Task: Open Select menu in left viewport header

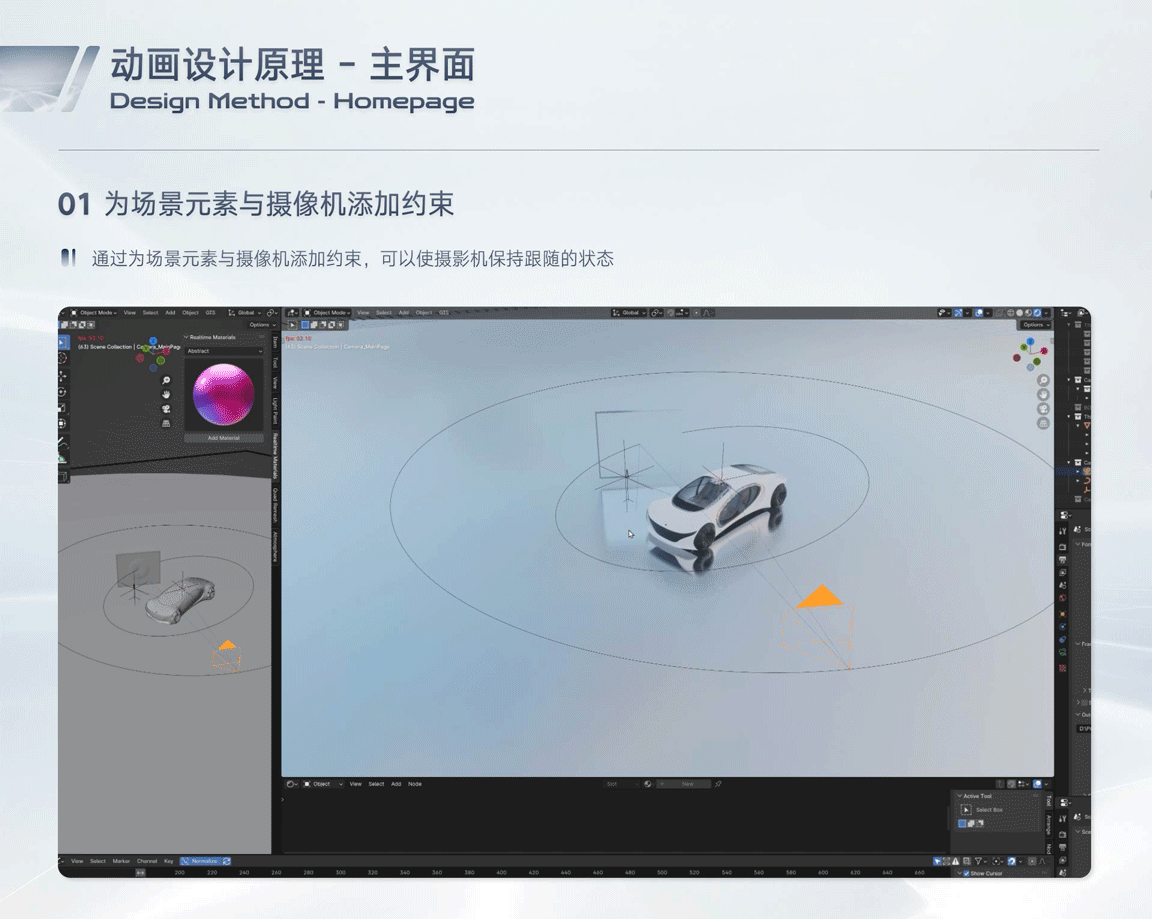Action: point(151,313)
